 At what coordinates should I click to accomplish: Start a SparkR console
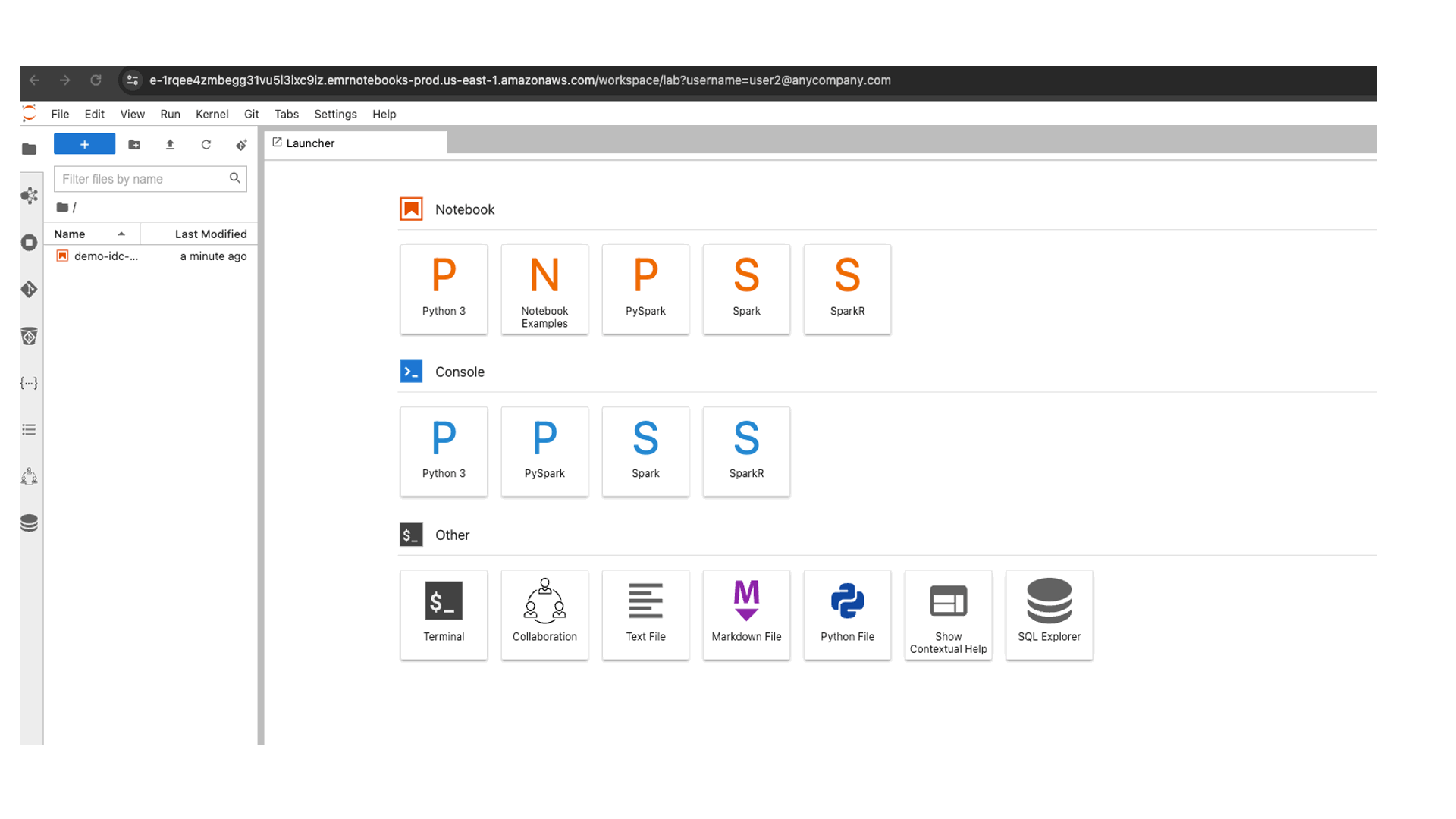coord(746,451)
